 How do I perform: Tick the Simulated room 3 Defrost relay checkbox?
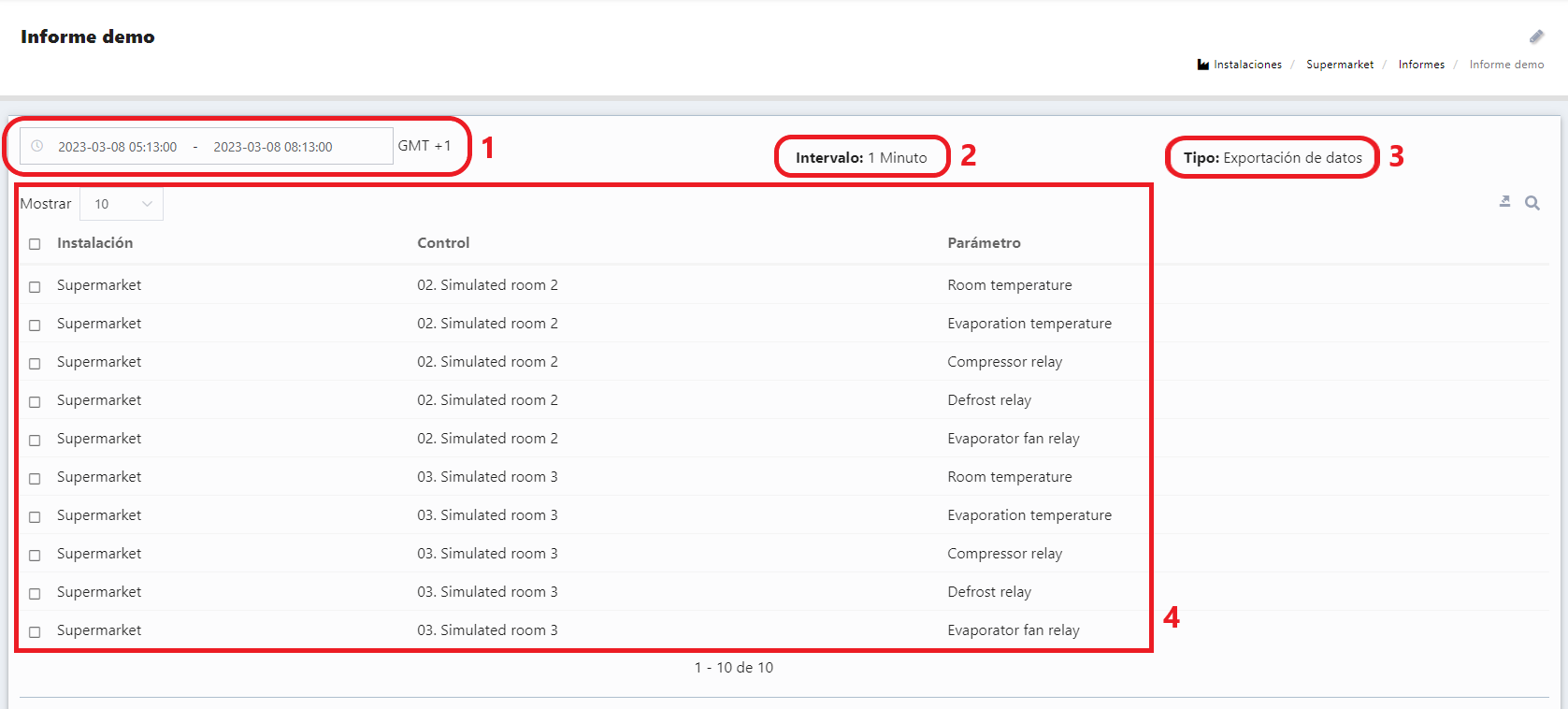35,593
